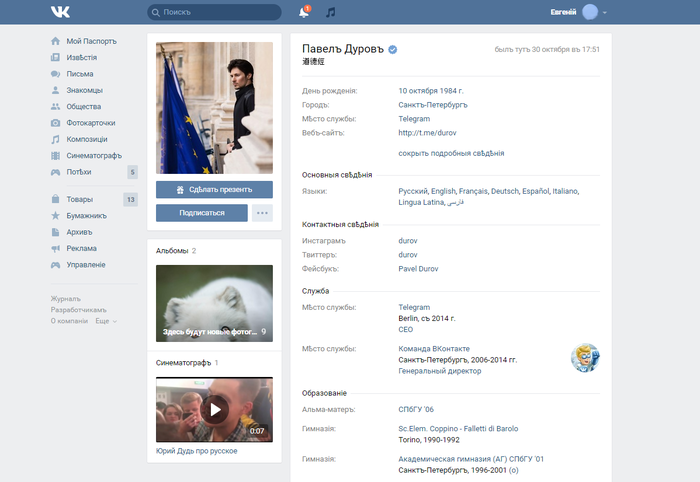Open the notifications bell
Image resolution: width=700 pixels, height=482 pixels.
coord(304,13)
